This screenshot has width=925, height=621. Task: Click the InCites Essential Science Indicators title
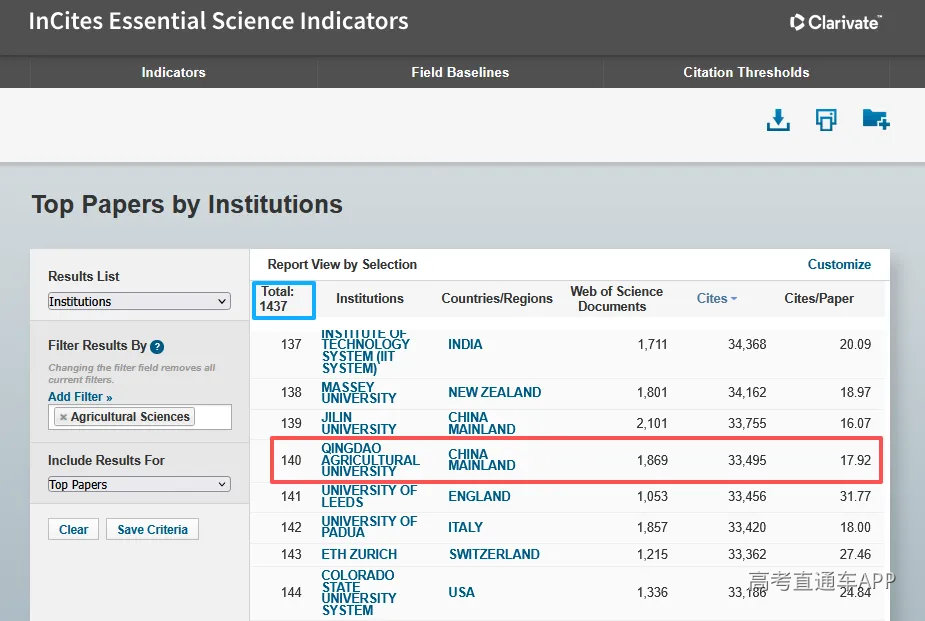pyautogui.click(x=218, y=21)
